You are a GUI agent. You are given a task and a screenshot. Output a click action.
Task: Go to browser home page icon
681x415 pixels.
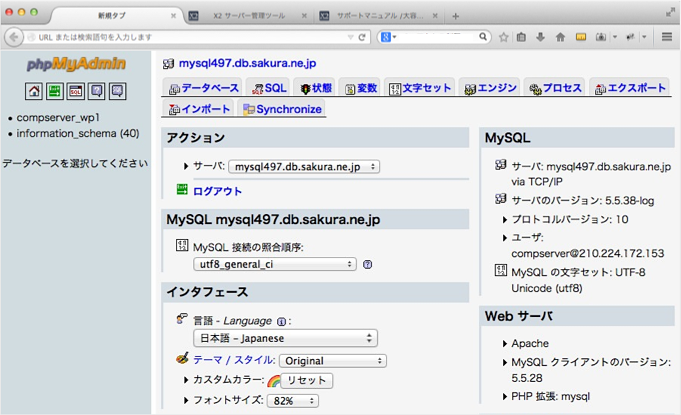coord(560,37)
